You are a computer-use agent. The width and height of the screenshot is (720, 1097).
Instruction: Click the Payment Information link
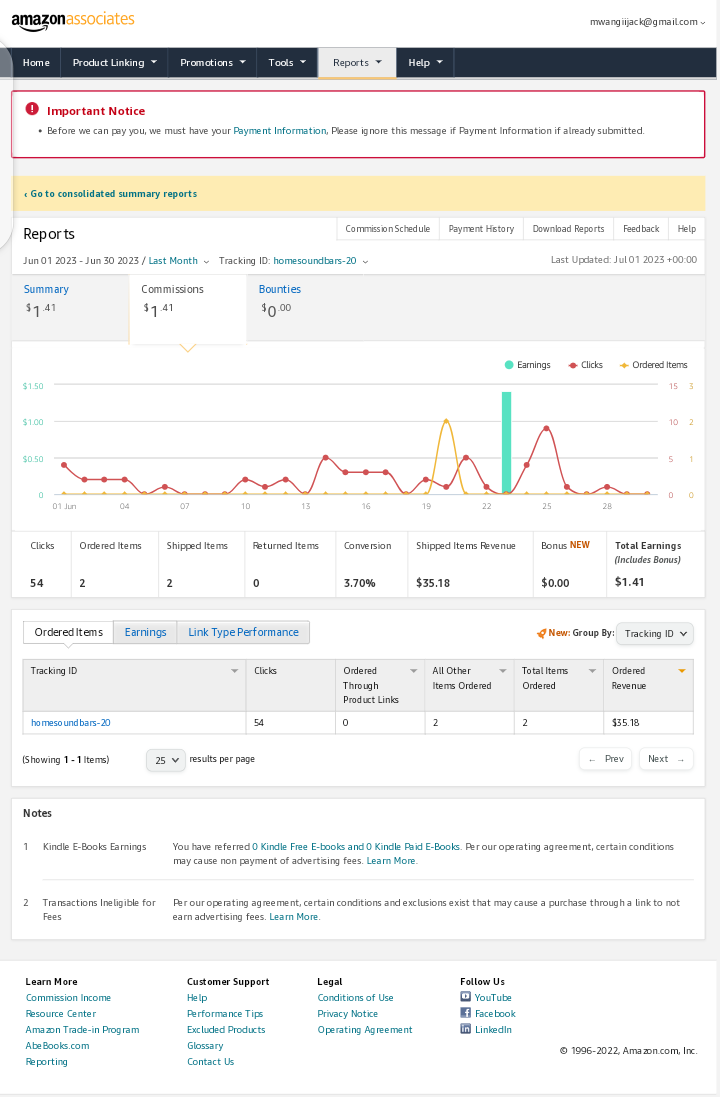(x=280, y=131)
